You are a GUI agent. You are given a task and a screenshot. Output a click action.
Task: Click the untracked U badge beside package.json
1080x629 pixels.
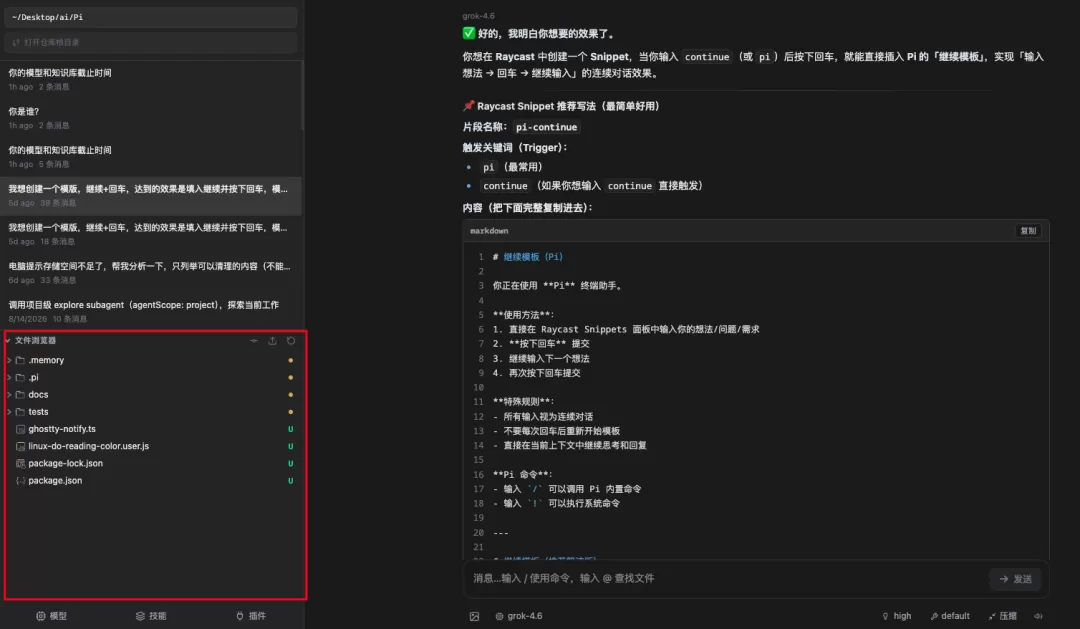tap(291, 481)
